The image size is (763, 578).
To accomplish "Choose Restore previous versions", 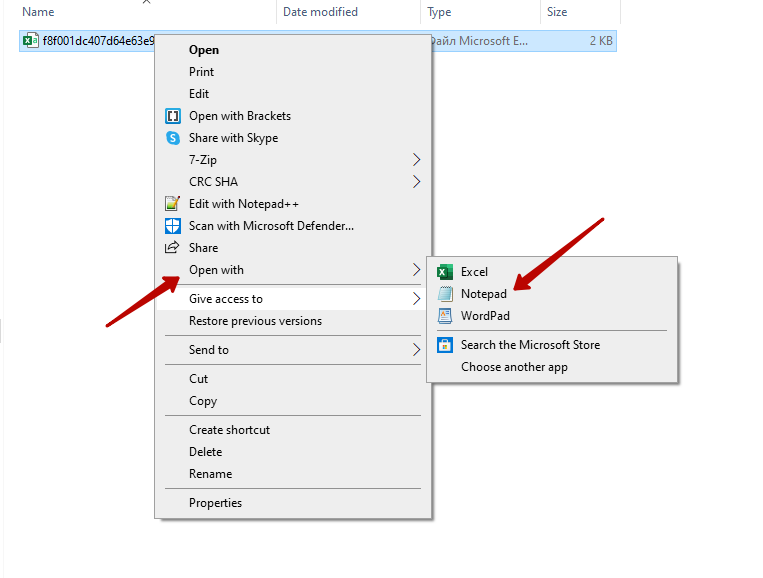I will 293,321.
